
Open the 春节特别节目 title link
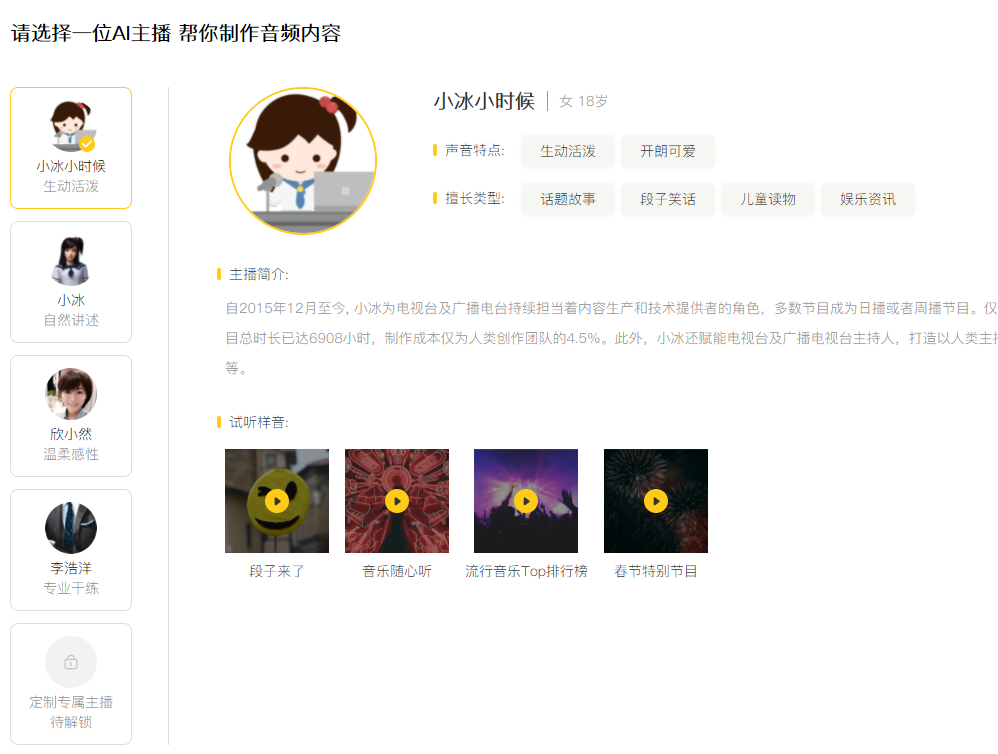[x=656, y=571]
